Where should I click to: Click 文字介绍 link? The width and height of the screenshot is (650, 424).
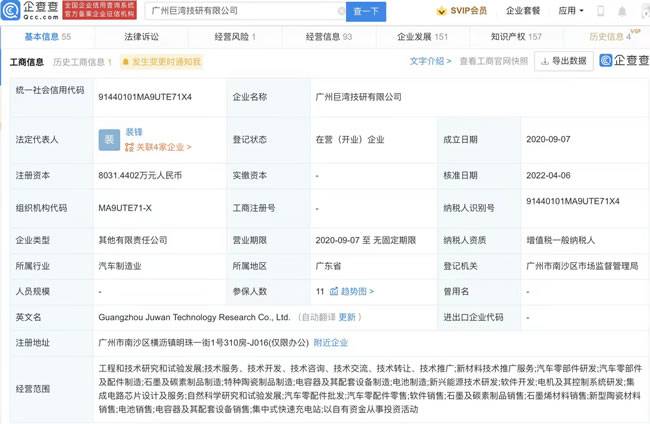point(430,61)
